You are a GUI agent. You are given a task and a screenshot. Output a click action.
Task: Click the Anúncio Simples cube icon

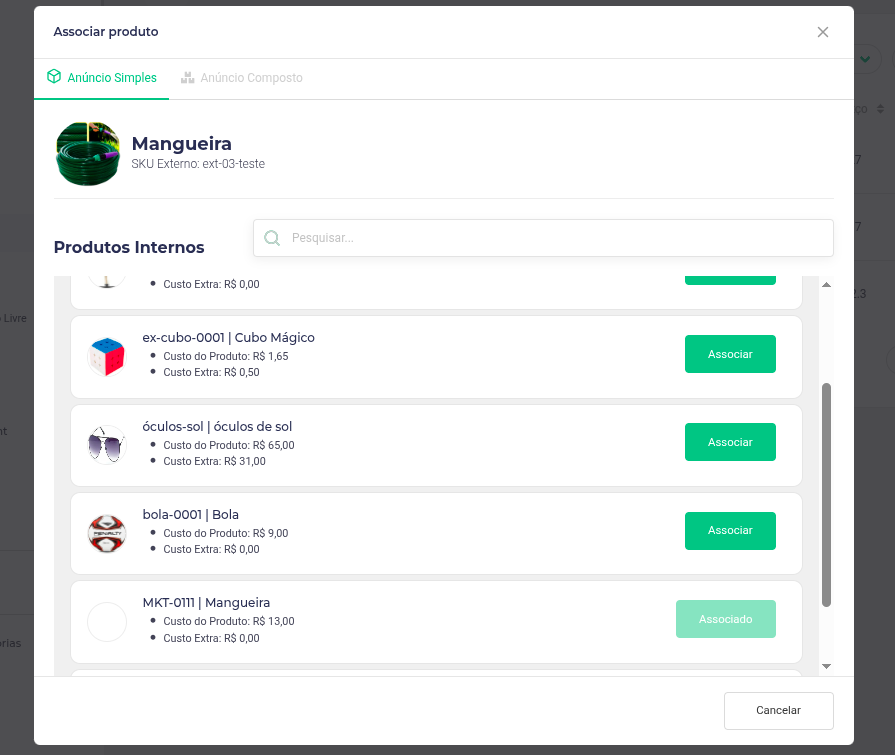54,76
